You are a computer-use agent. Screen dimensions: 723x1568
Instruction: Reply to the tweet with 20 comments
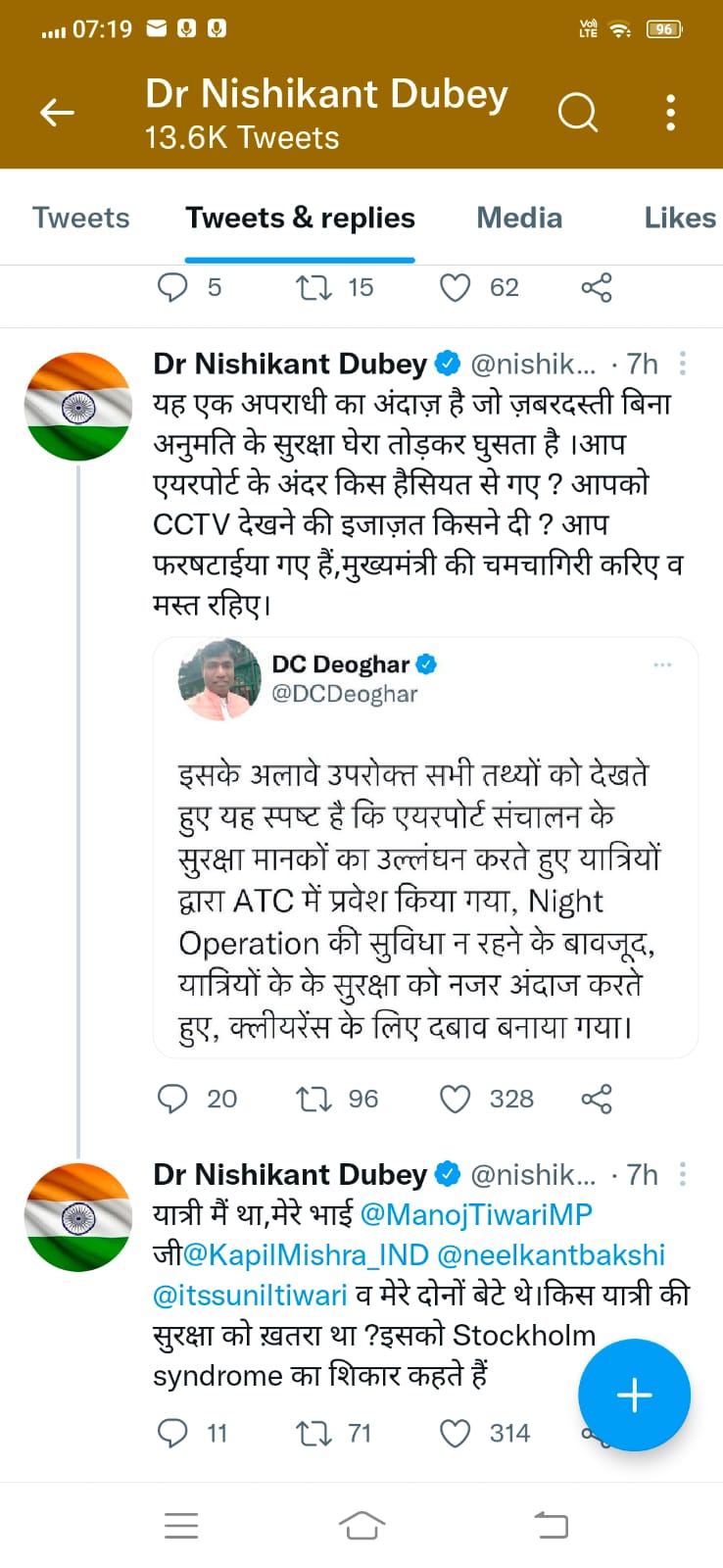point(172,1099)
